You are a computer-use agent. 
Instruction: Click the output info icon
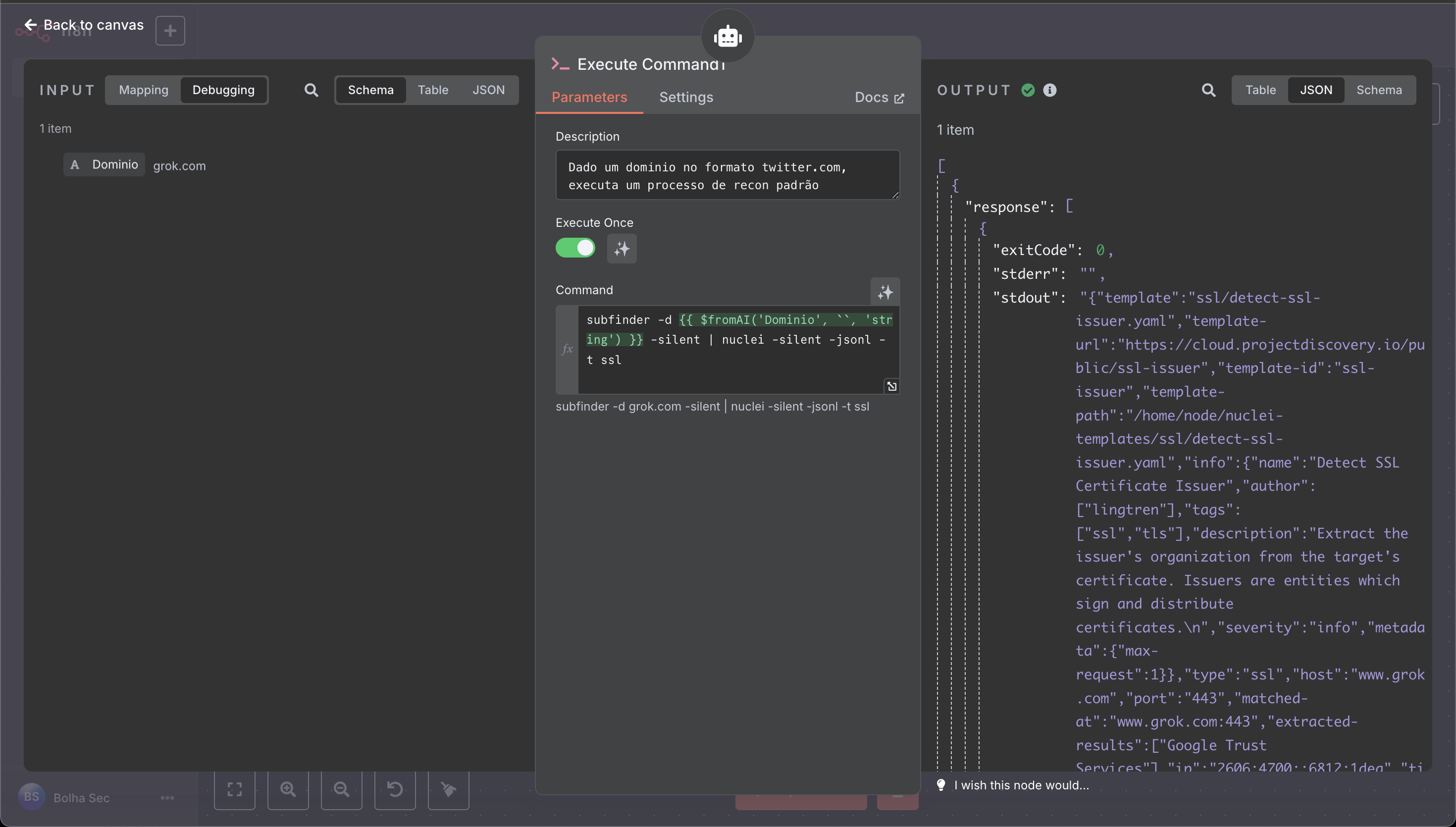pos(1050,90)
